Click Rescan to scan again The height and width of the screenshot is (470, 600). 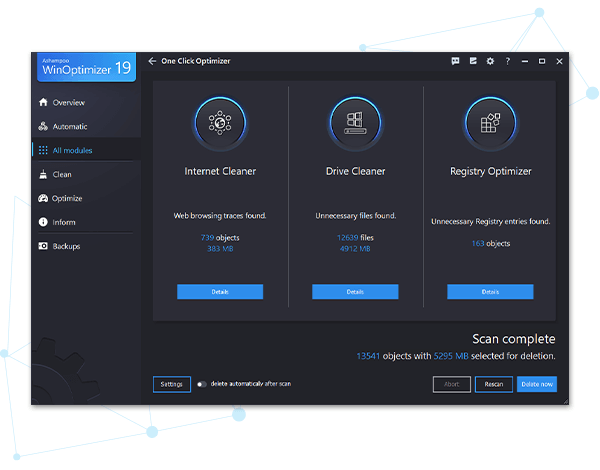494,384
